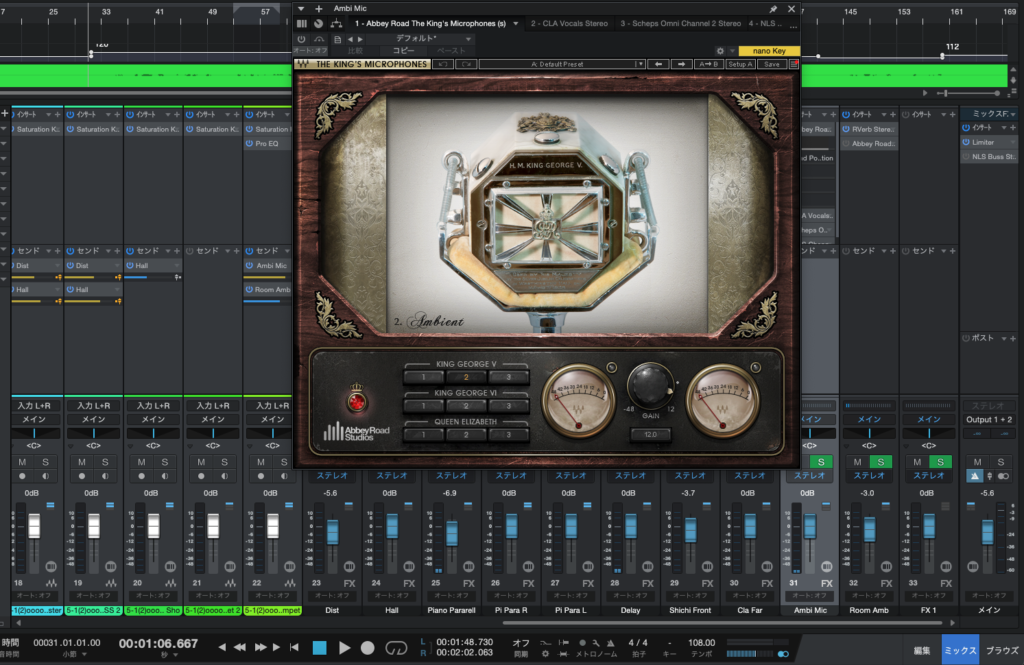The width and height of the screenshot is (1024, 665).
Task: Toggle loop mode in transport
Action: pos(396,647)
